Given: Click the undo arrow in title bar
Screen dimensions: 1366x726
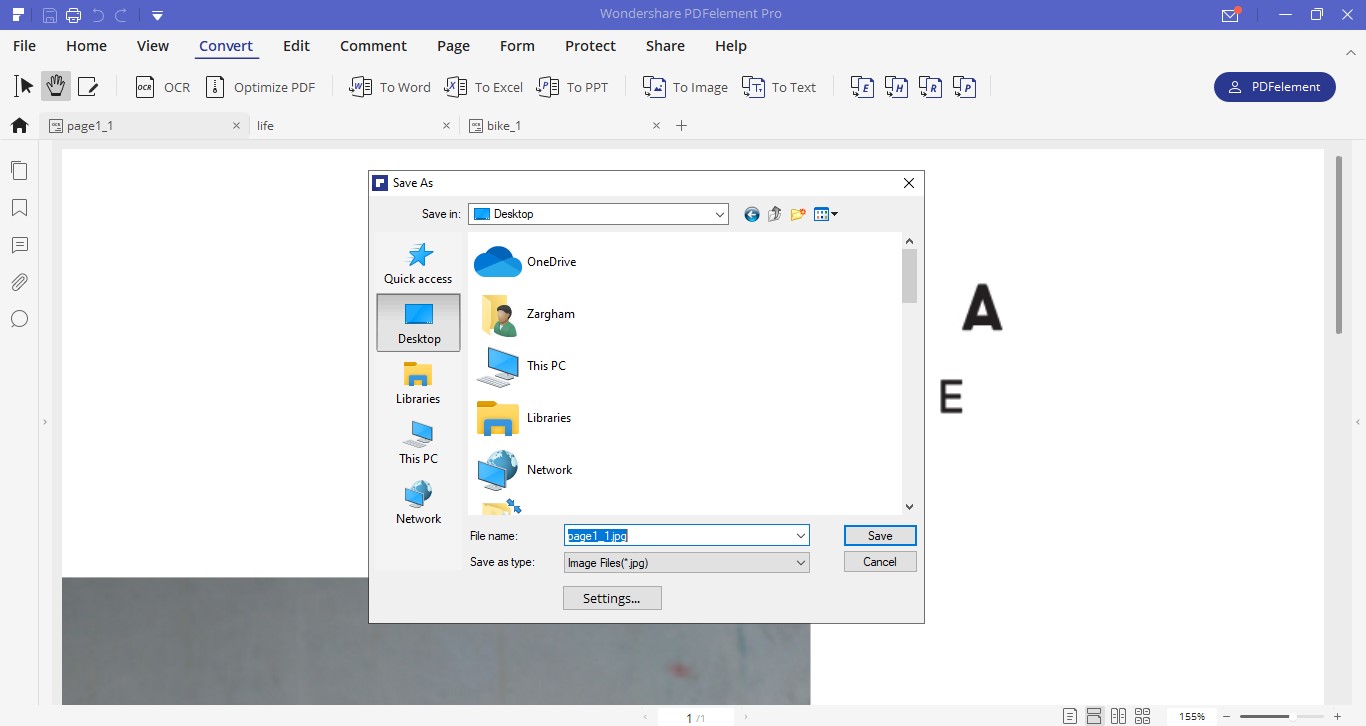Looking at the screenshot, I should click(98, 15).
